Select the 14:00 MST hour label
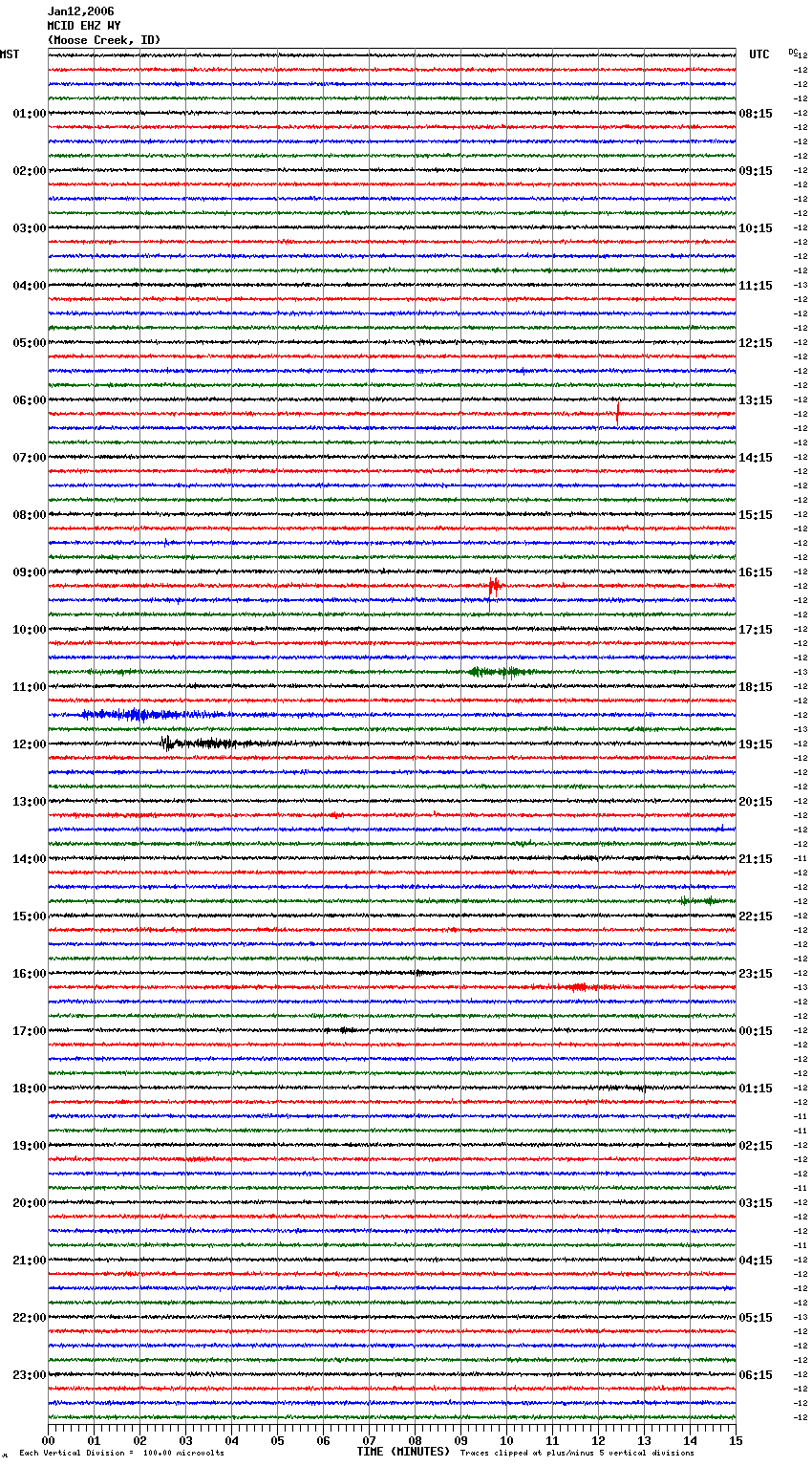The image size is (812, 1466). tap(30, 859)
